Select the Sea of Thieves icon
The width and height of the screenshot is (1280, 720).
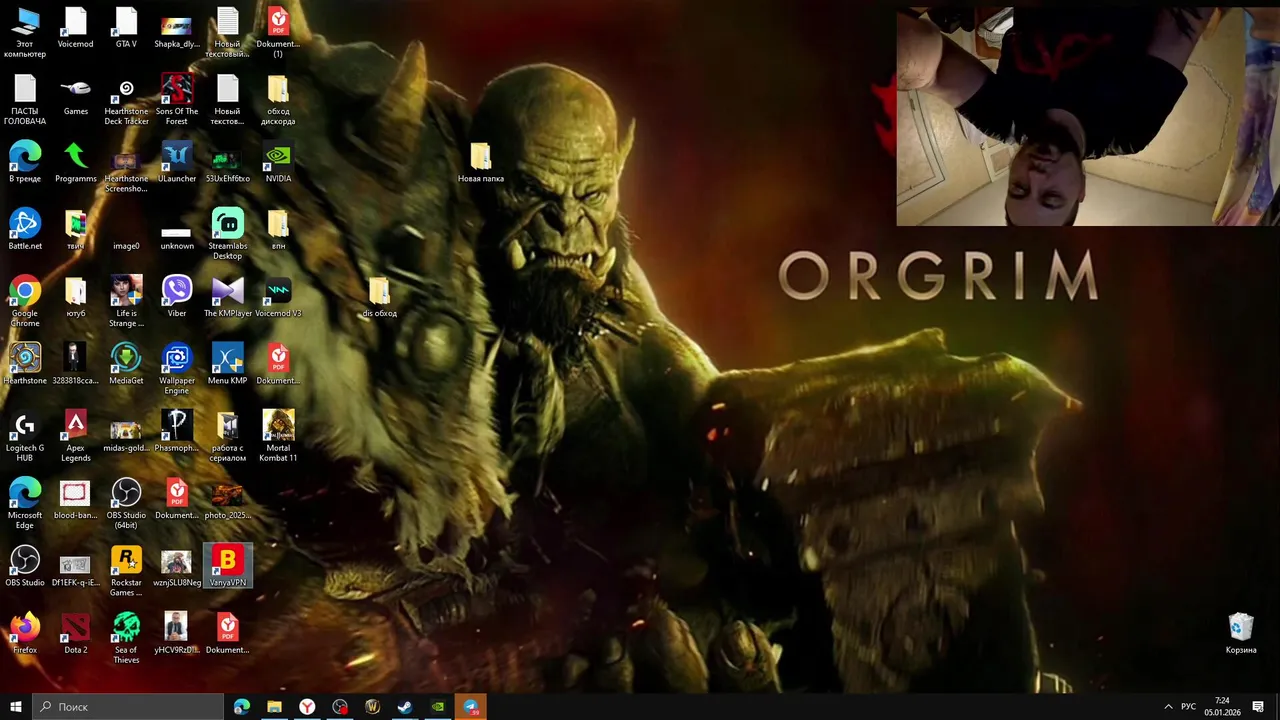coord(126,638)
